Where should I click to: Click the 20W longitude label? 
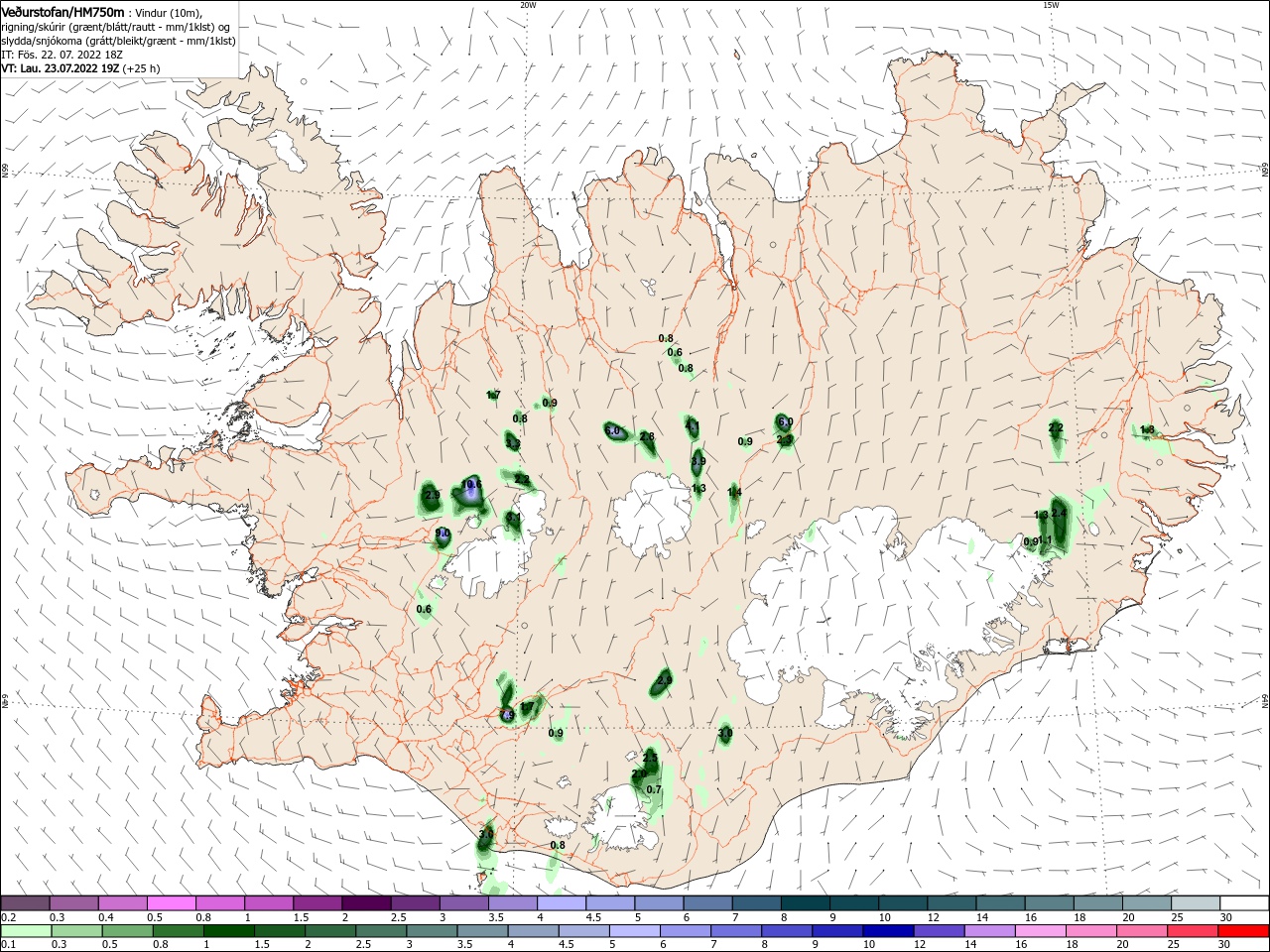pyautogui.click(x=528, y=5)
